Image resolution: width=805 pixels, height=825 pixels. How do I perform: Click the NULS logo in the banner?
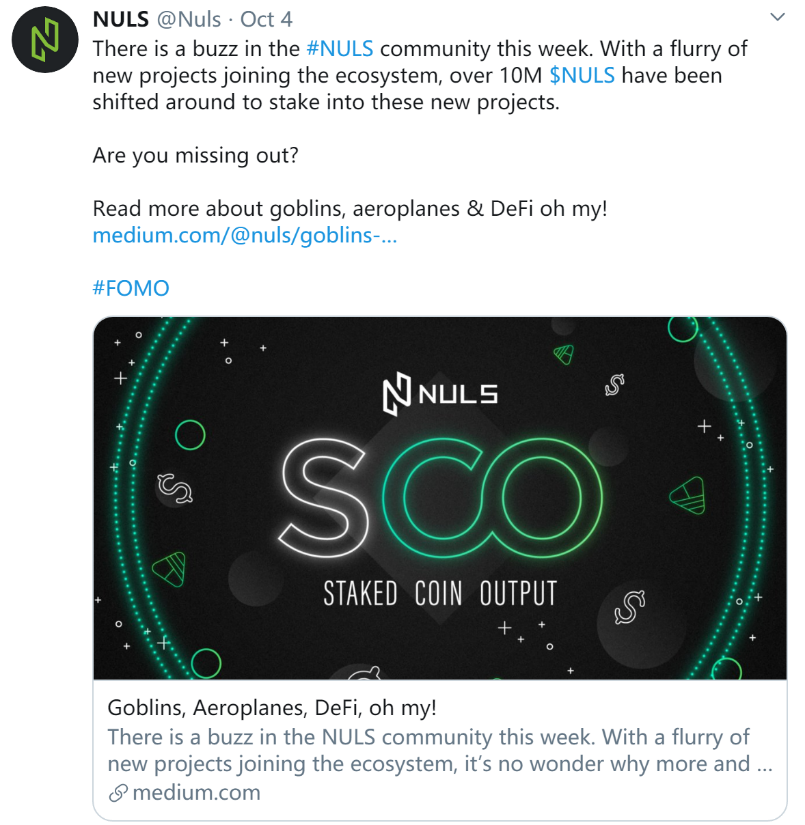440,394
